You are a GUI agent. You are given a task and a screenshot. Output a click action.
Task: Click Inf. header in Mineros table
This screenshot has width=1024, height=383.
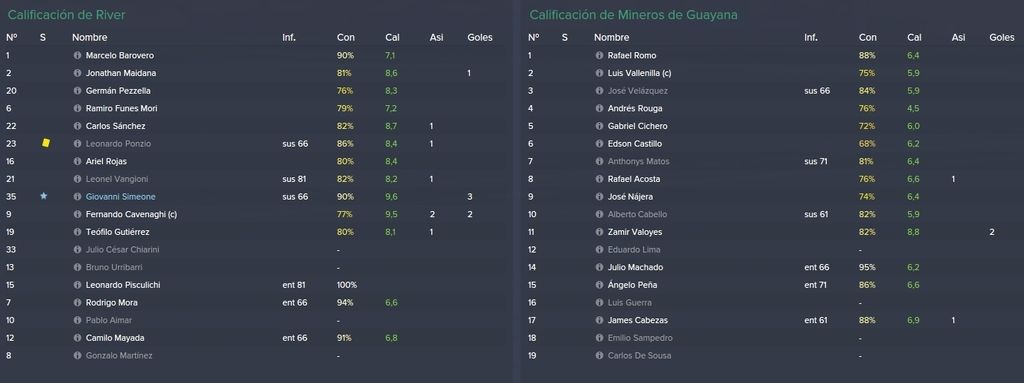point(811,38)
